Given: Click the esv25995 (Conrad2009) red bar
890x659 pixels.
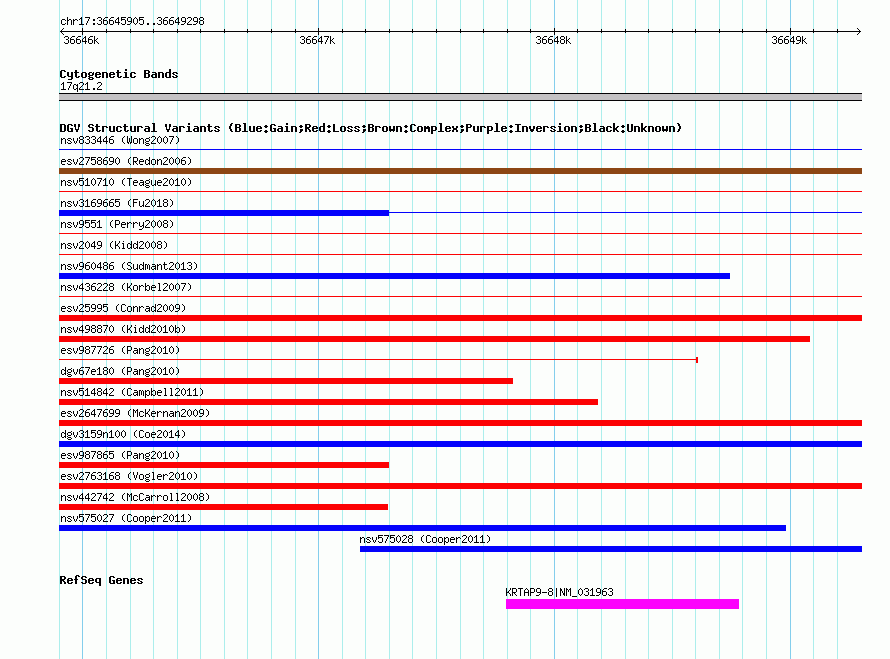Looking at the screenshot, I should pos(460,318).
